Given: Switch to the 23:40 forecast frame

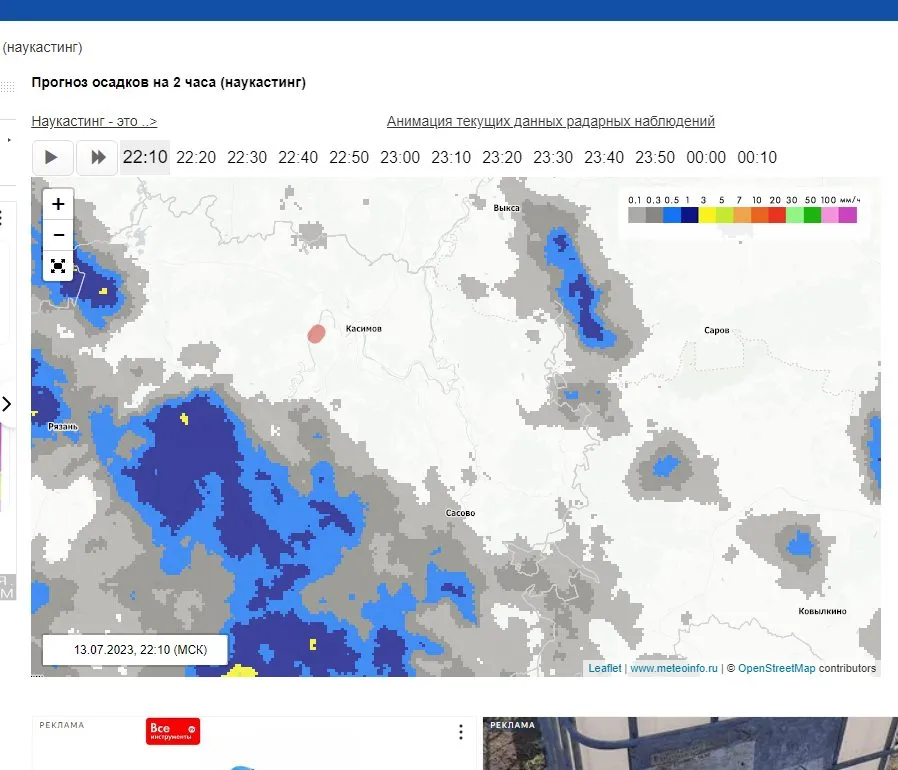Looking at the screenshot, I should (x=604, y=157).
